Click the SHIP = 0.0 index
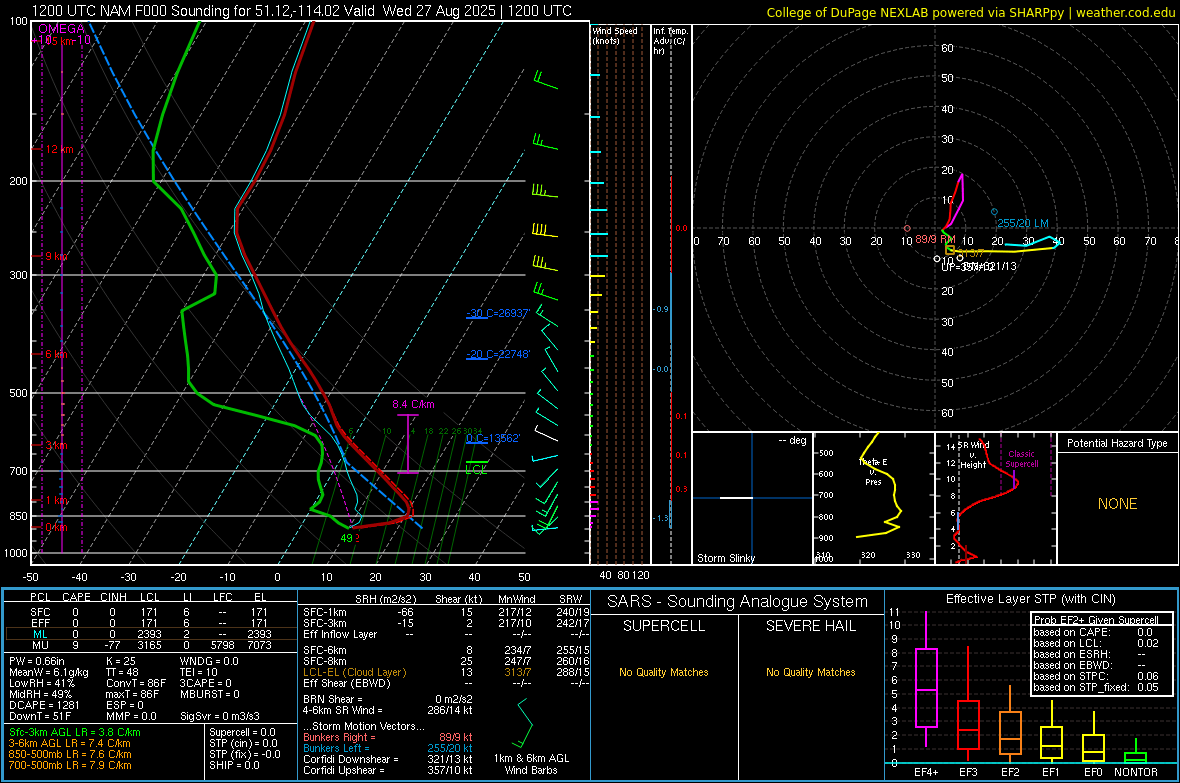 pyautogui.click(x=234, y=765)
